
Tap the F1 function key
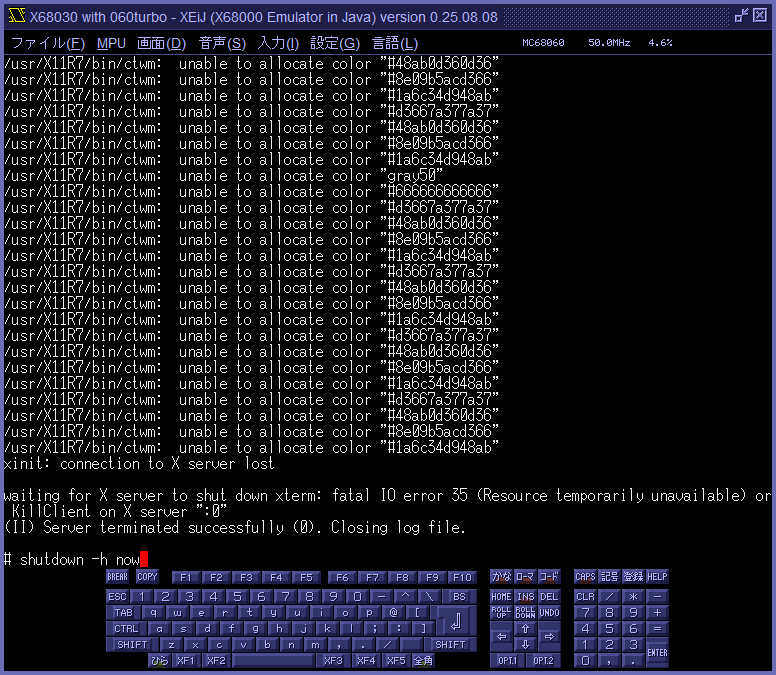[x=186, y=578]
